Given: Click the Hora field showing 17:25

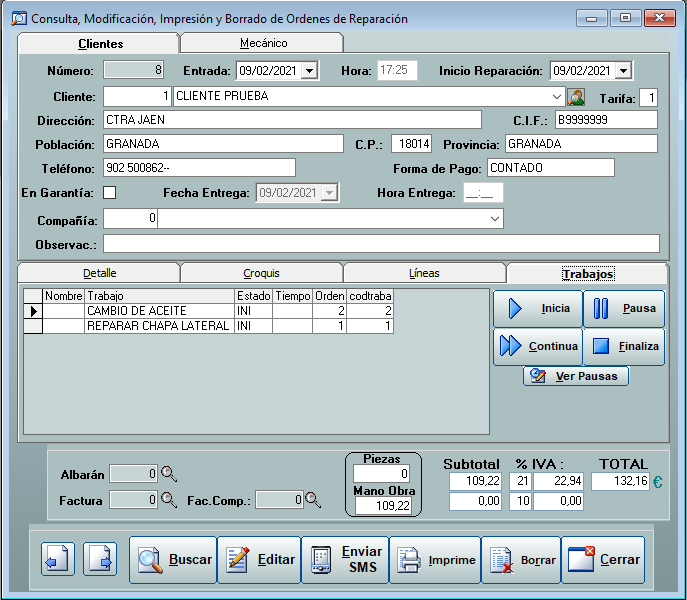Looking at the screenshot, I should tap(397, 71).
